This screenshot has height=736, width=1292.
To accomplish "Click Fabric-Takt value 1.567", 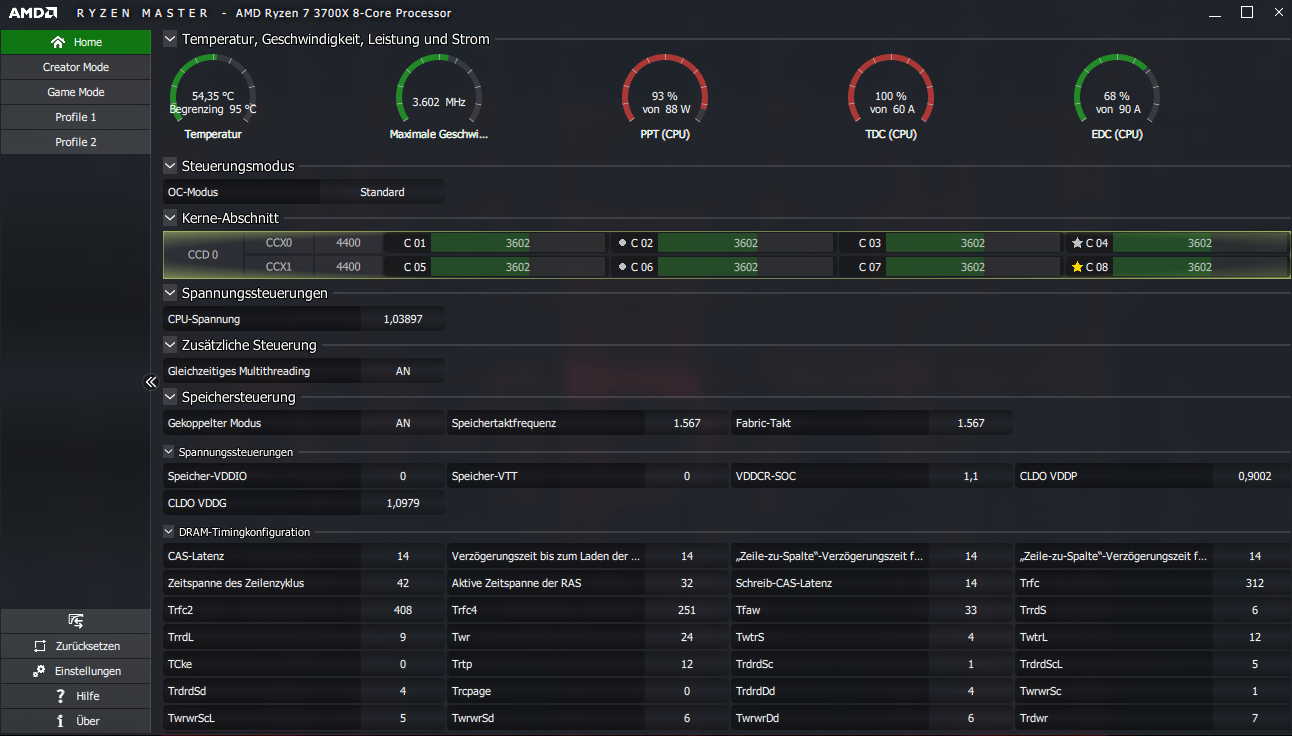I will [971, 423].
